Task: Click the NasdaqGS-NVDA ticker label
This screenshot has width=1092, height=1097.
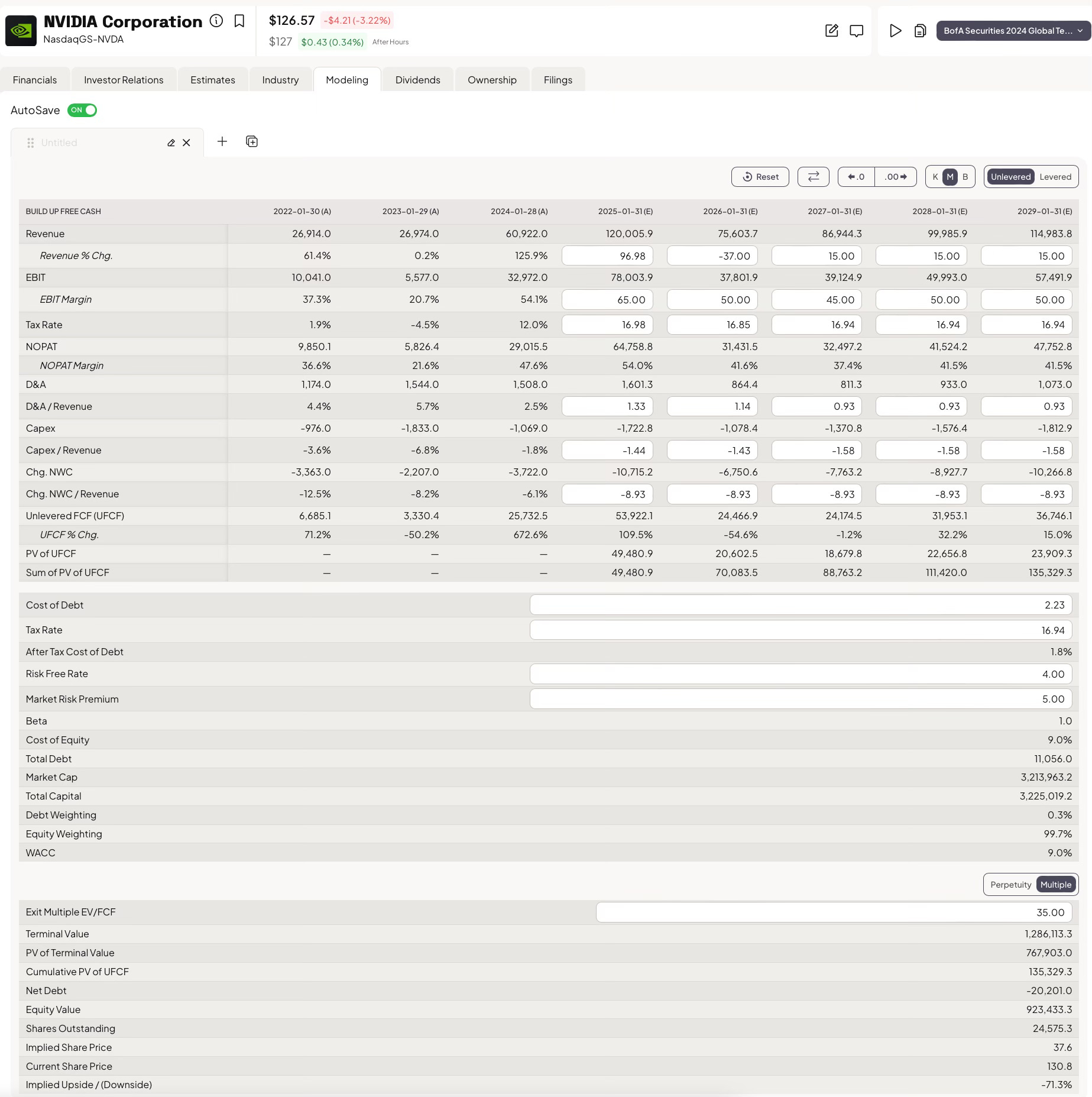Action: [x=83, y=39]
